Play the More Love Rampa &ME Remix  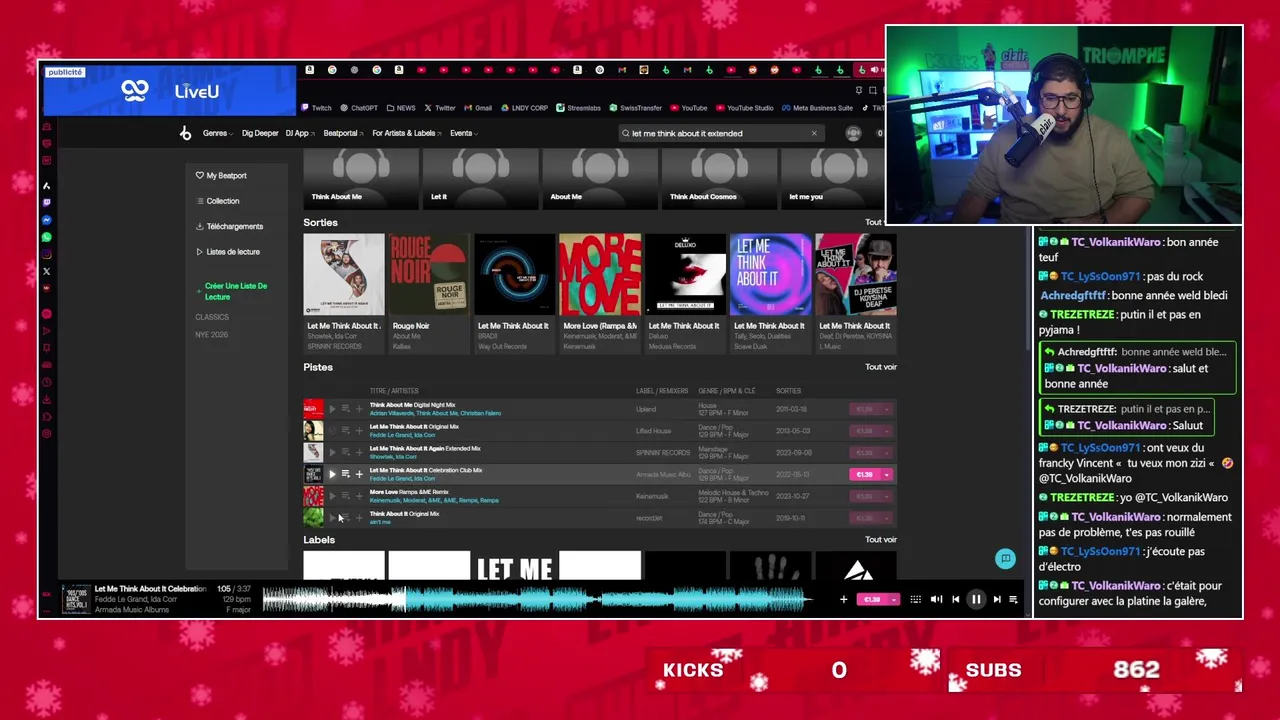point(332,496)
